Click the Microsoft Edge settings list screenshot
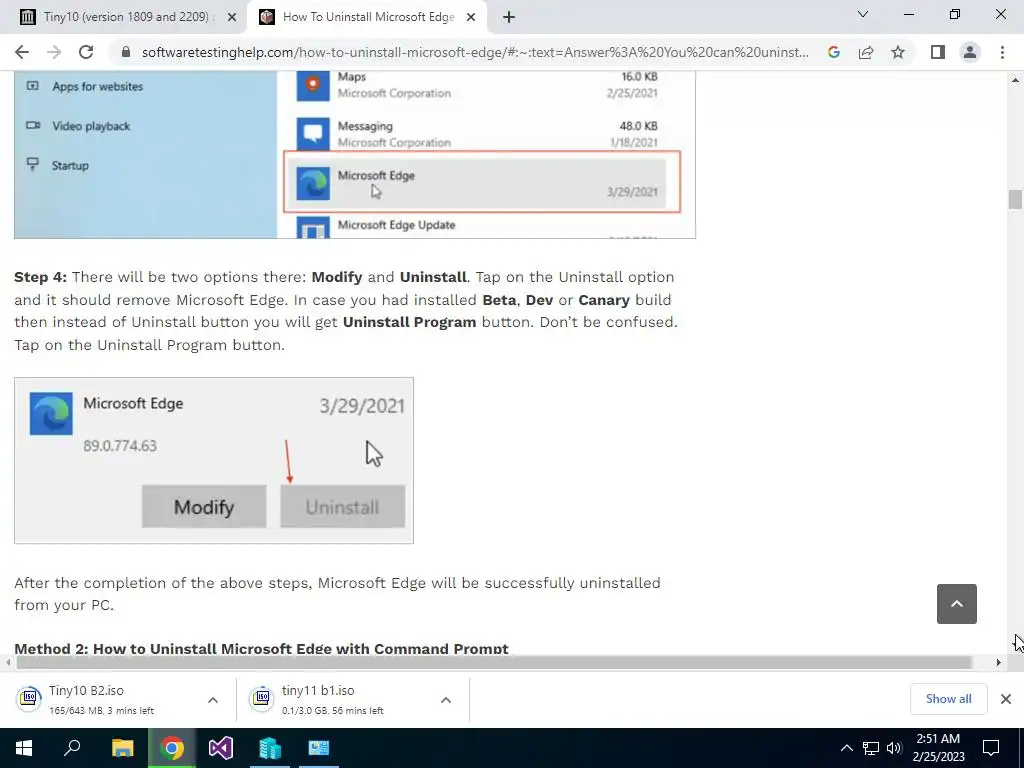Image resolution: width=1024 pixels, height=768 pixels. coord(355,155)
